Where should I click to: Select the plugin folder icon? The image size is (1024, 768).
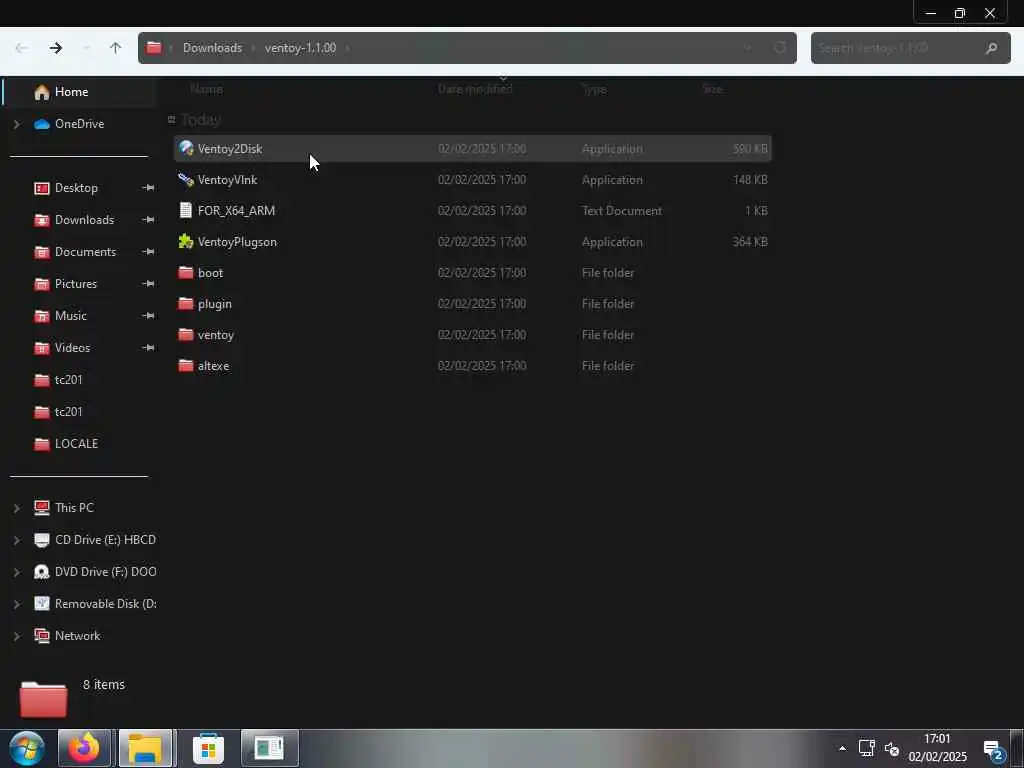click(186, 304)
